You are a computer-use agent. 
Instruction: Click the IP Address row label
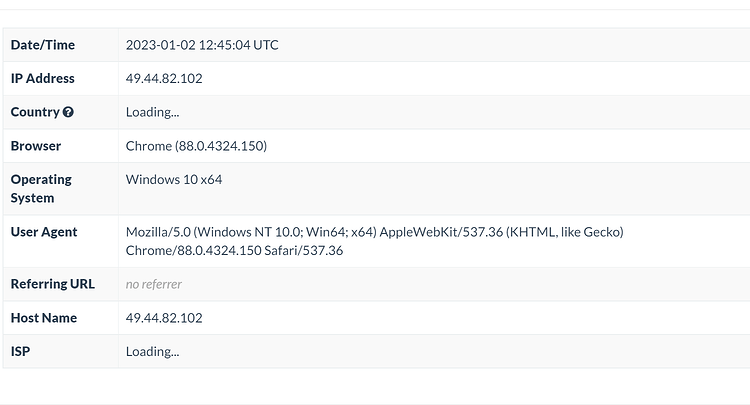tap(43, 78)
